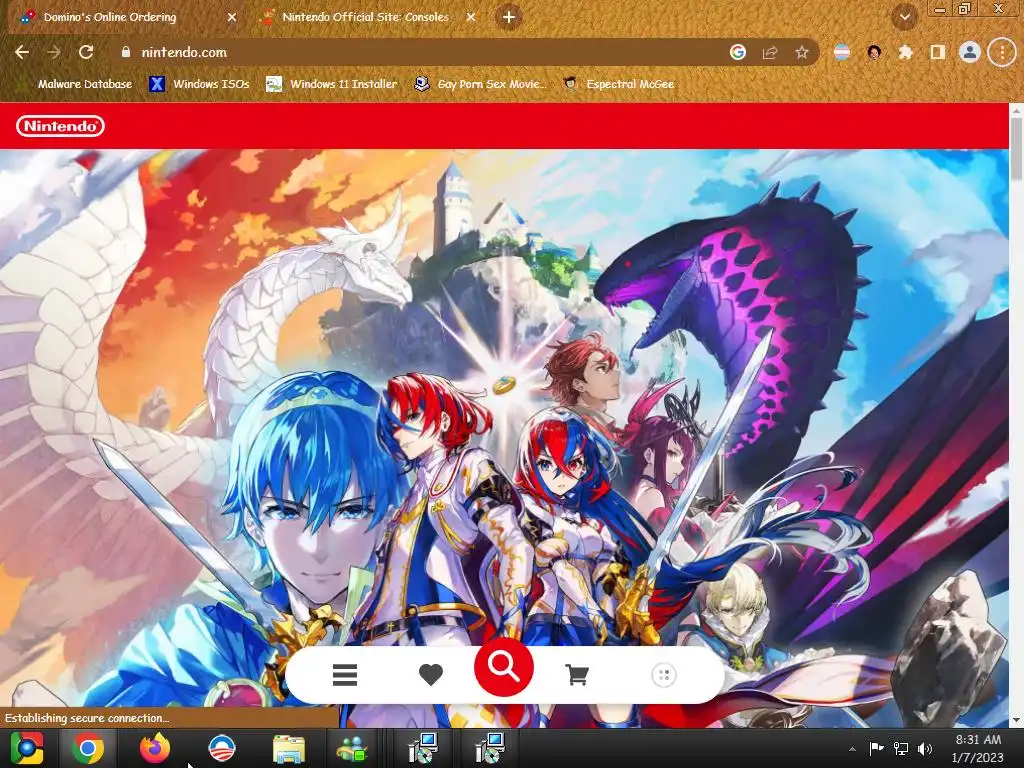This screenshot has width=1024, height=768.
Task: Click the Obama logo taskbar icon
Action: [x=221, y=748]
